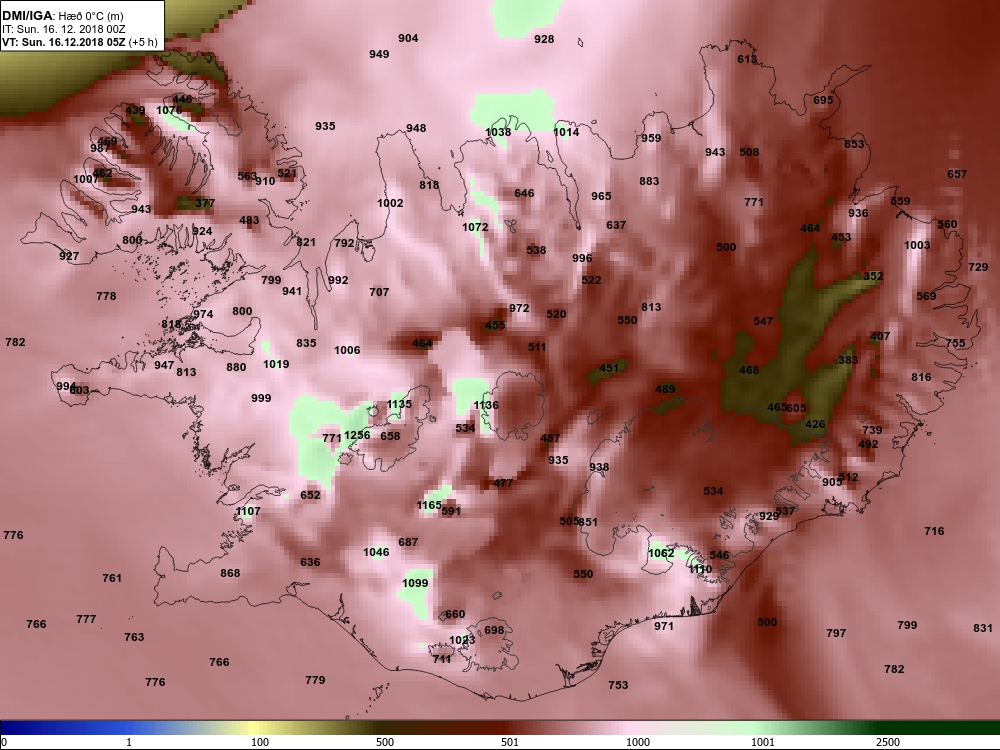This screenshot has width=1000, height=750.
Task: Select the map value 779
Action: coord(315,680)
